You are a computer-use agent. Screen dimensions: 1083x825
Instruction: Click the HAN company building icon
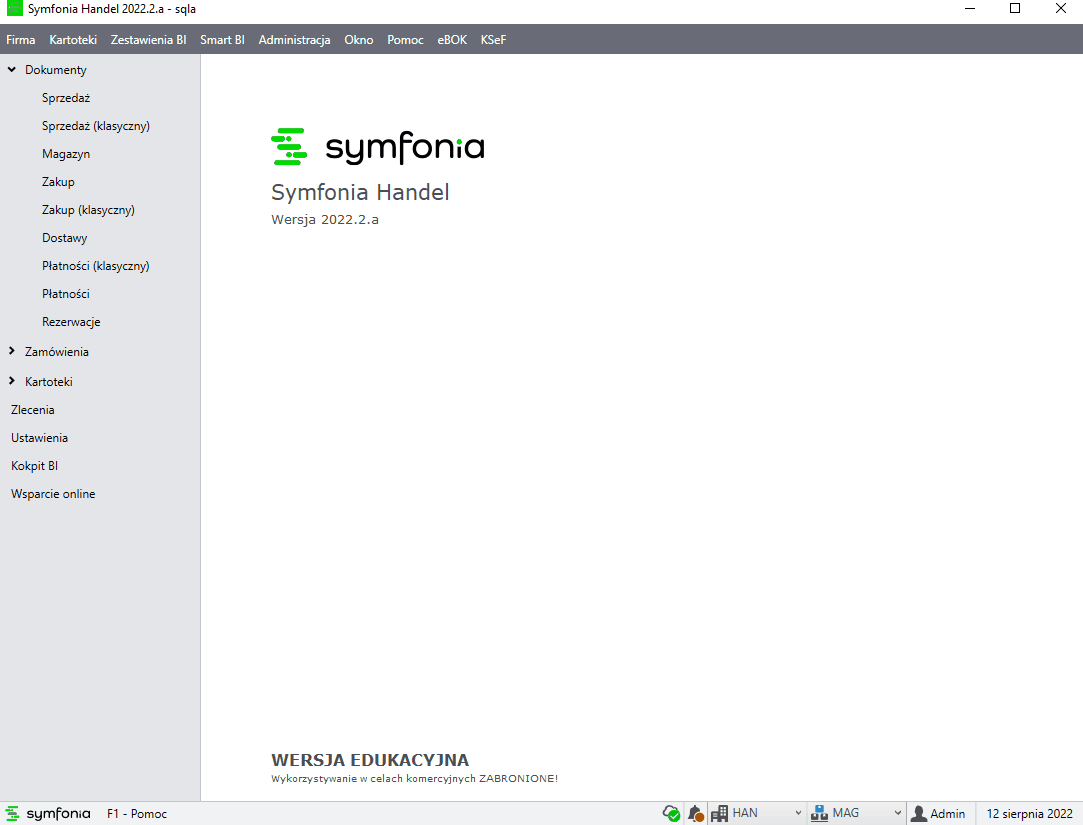click(719, 814)
